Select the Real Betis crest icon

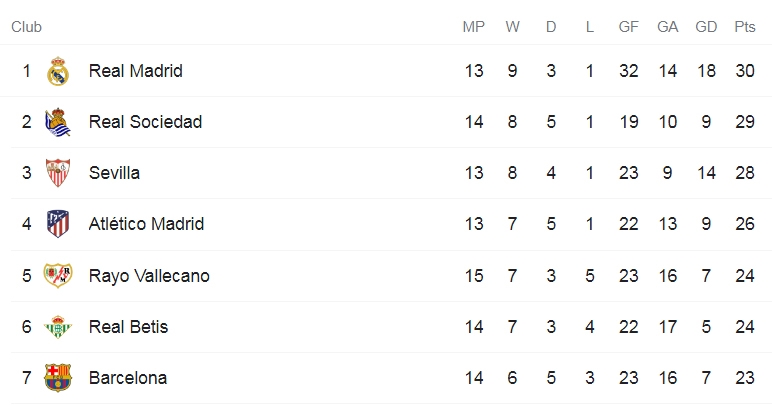(58, 327)
